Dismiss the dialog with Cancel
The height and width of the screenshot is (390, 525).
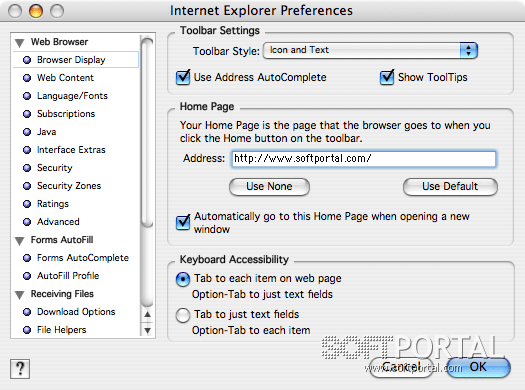click(401, 367)
